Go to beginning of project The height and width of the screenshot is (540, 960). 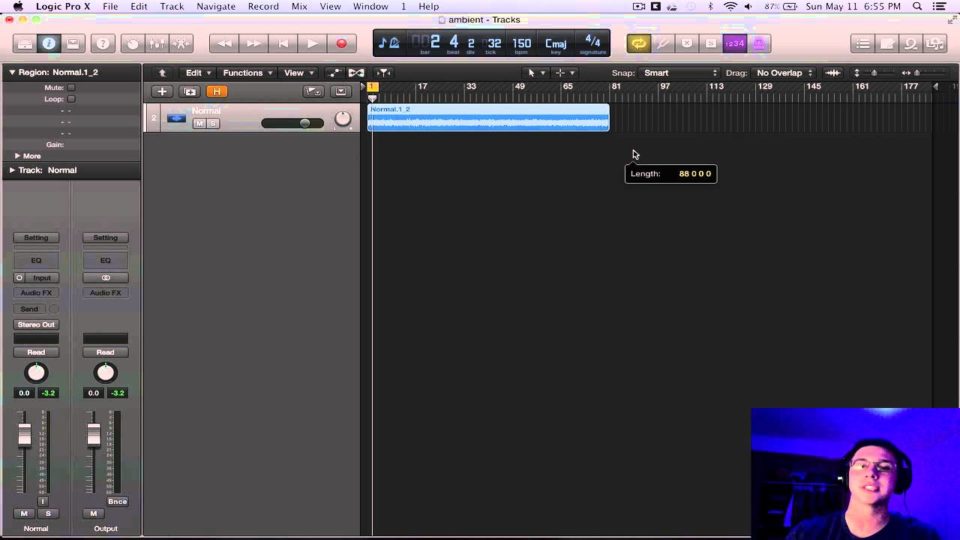(283, 43)
